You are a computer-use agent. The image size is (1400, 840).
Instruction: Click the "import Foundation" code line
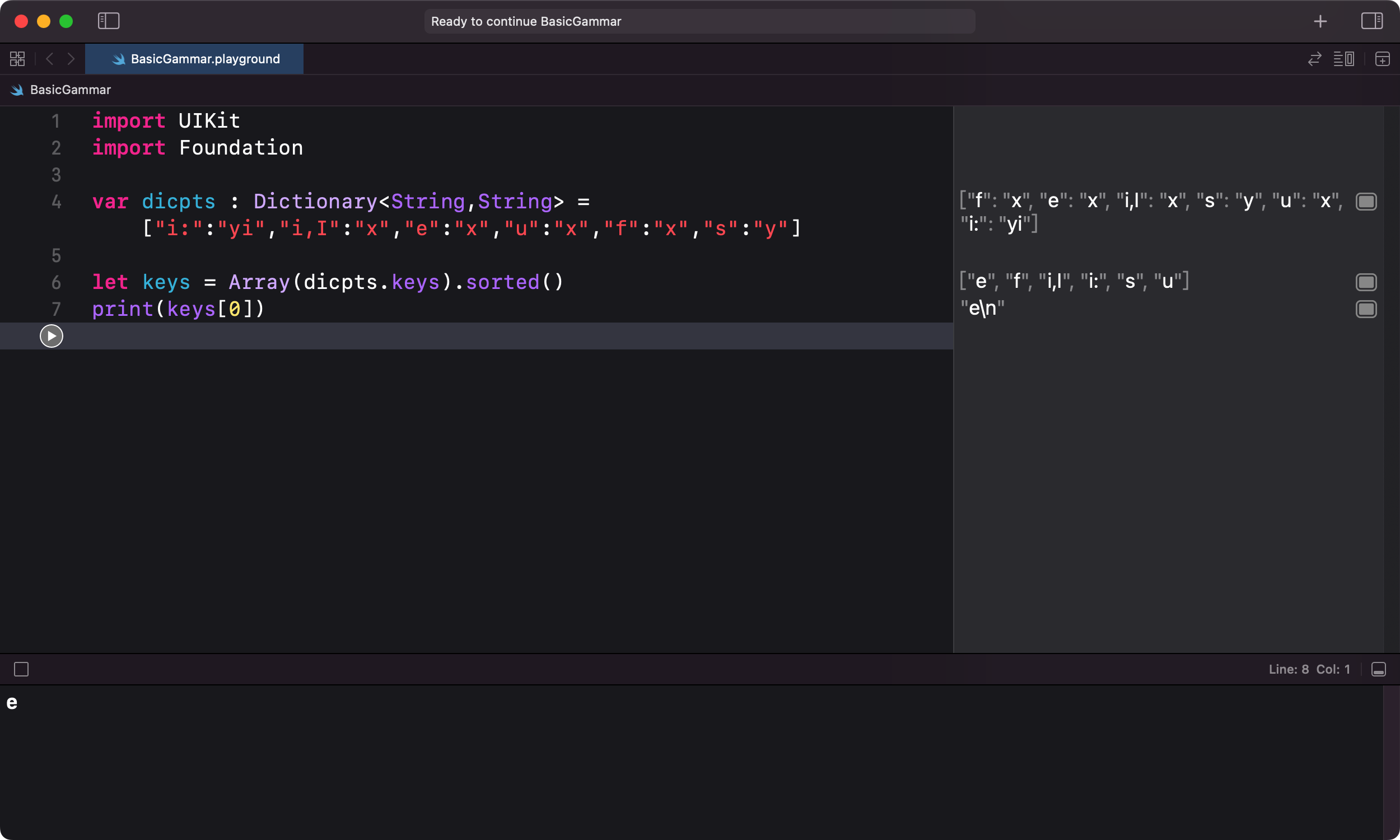coord(198,148)
